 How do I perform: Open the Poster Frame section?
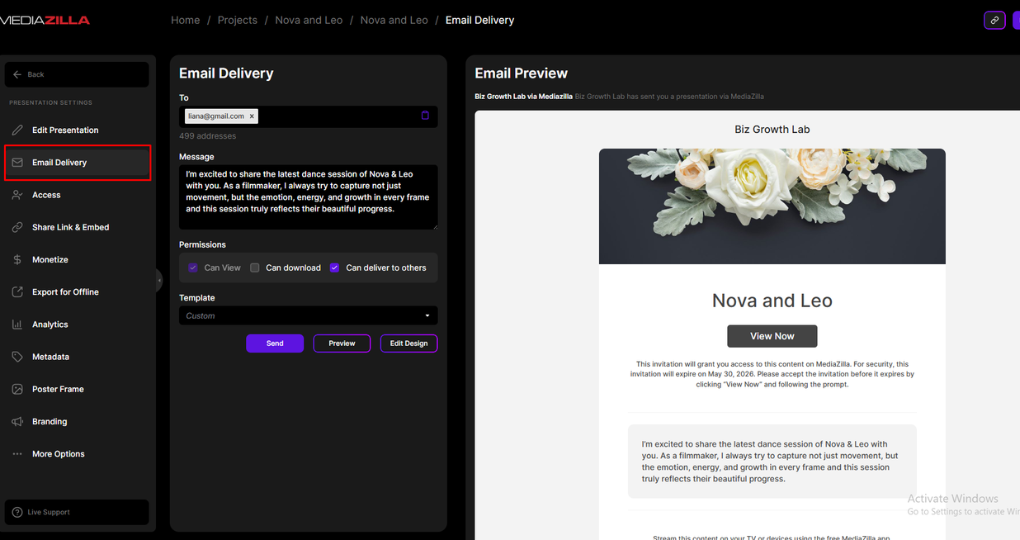[x=77, y=389]
